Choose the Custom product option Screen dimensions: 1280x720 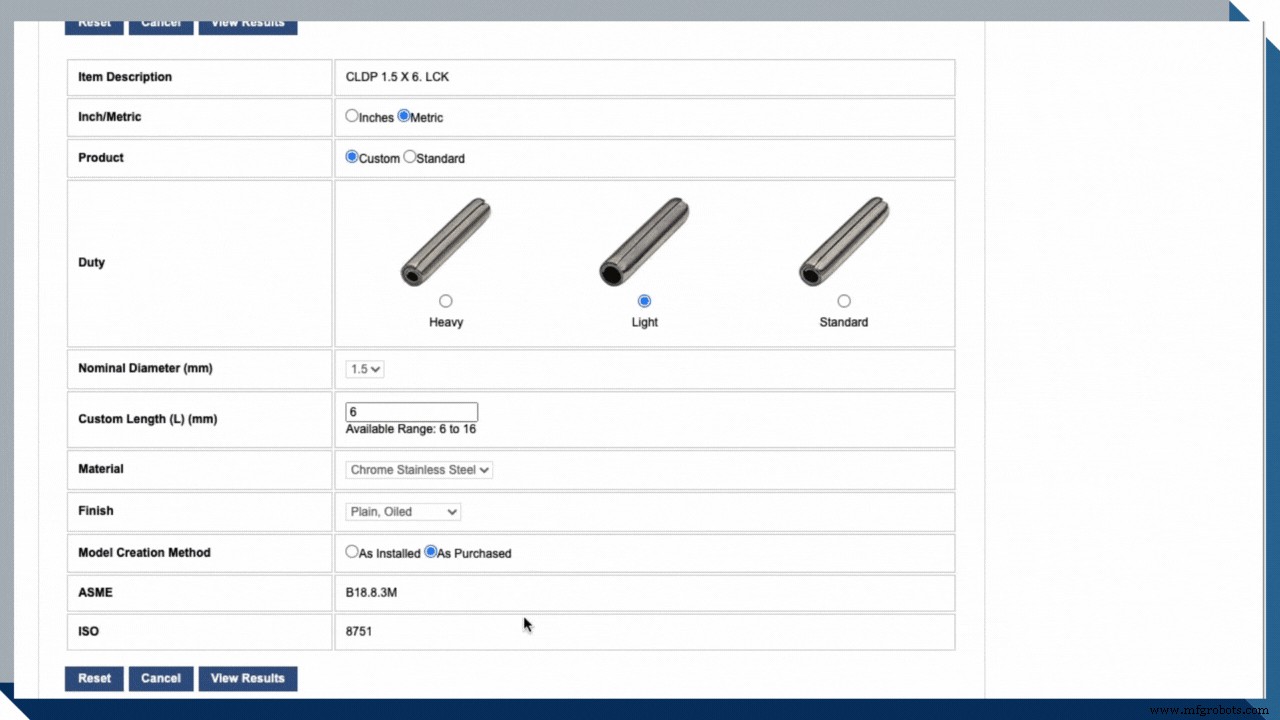click(352, 157)
